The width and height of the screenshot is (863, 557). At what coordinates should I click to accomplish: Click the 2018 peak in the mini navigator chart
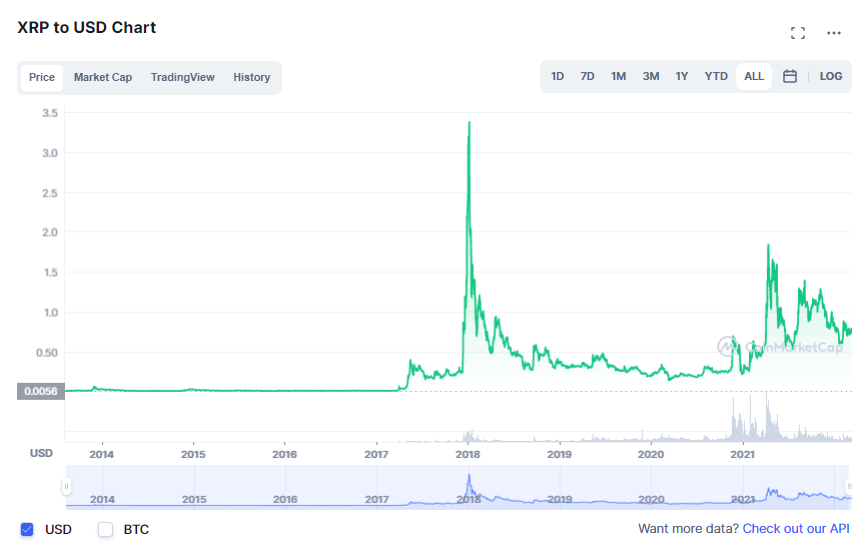point(469,477)
